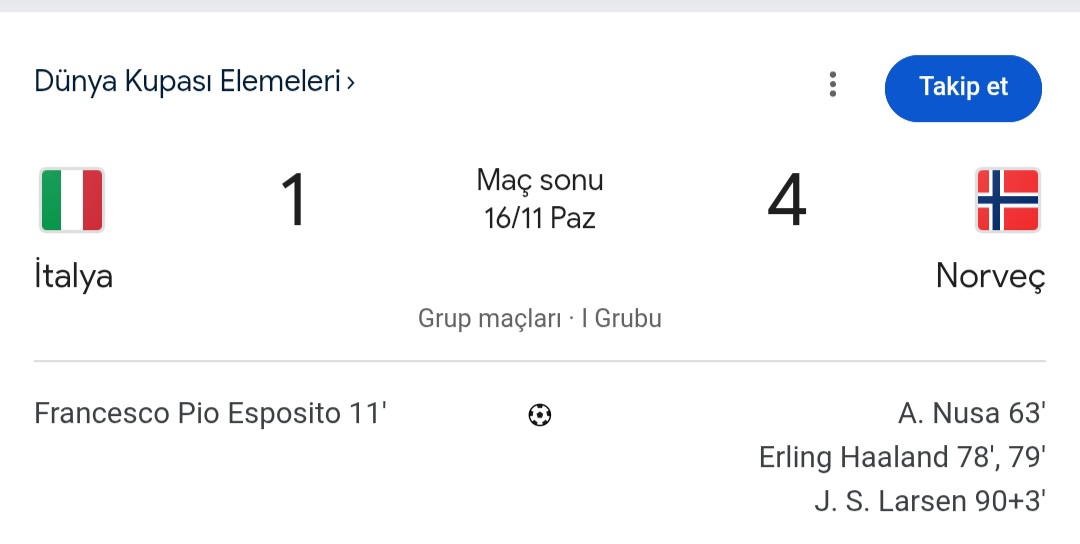Click Norway's score of 4
1080x544 pixels.
786,200
